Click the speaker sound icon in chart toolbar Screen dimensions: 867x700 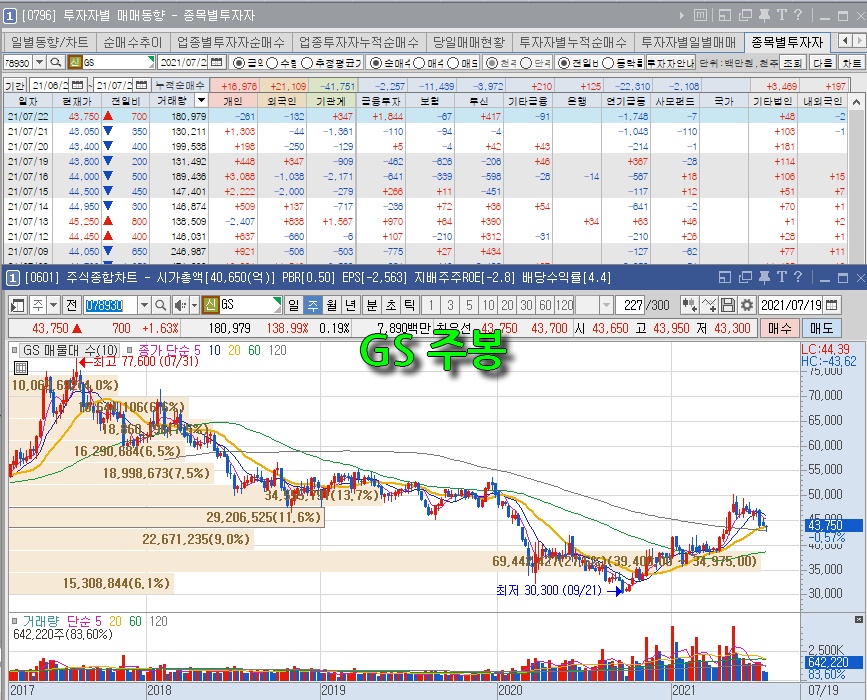180,305
